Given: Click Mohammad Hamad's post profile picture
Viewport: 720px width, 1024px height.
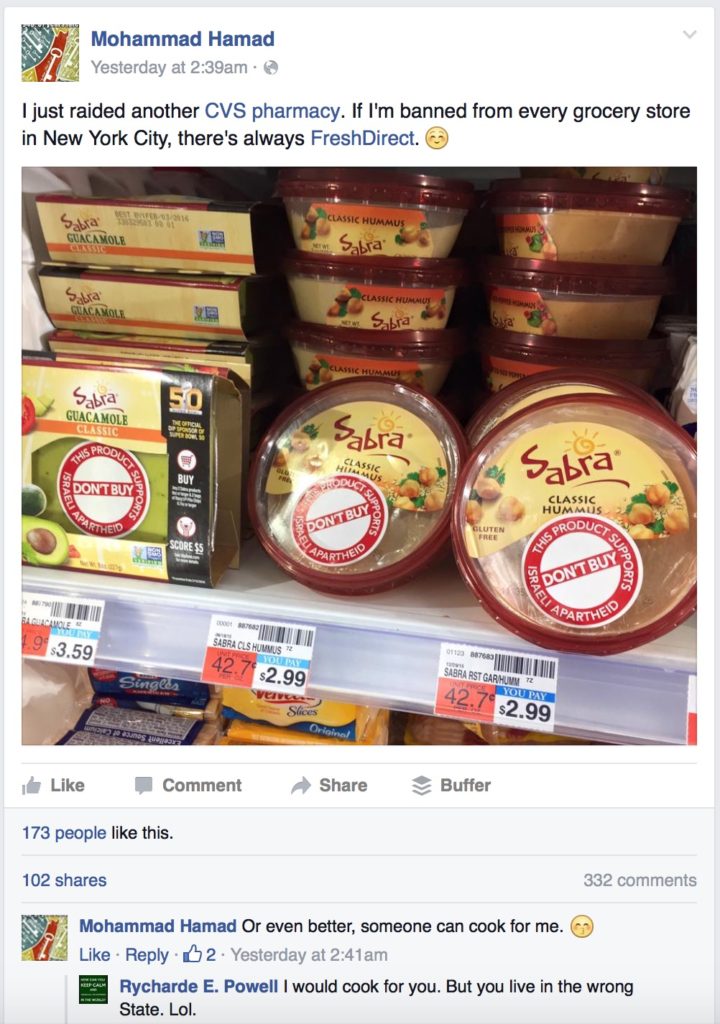Looking at the screenshot, I should pyautogui.click(x=50, y=53).
